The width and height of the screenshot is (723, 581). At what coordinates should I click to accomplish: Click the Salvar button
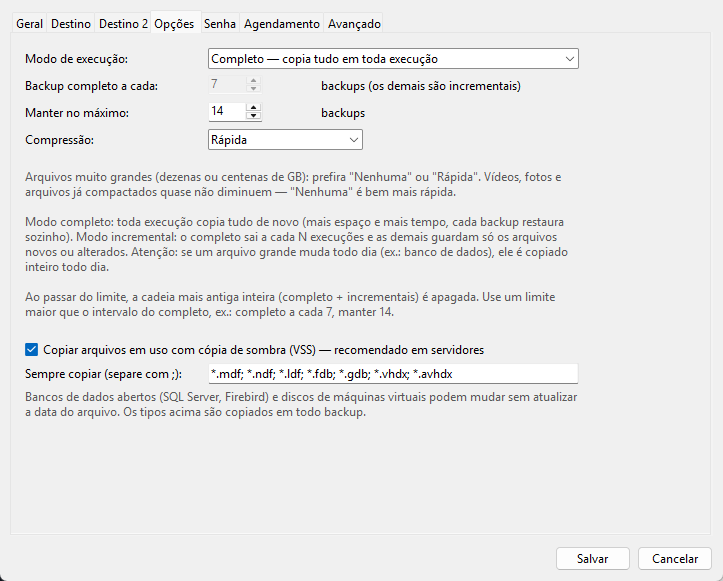tap(593, 558)
